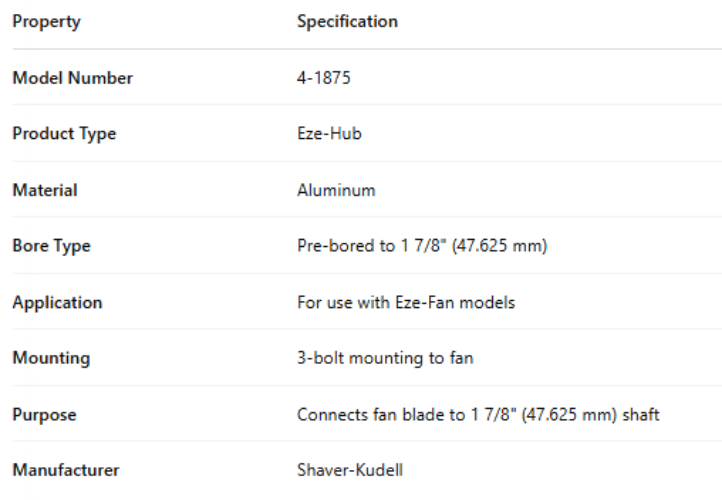Click the word shaft in Purpose row
Viewport: 722px width, 500px height.
(641, 414)
